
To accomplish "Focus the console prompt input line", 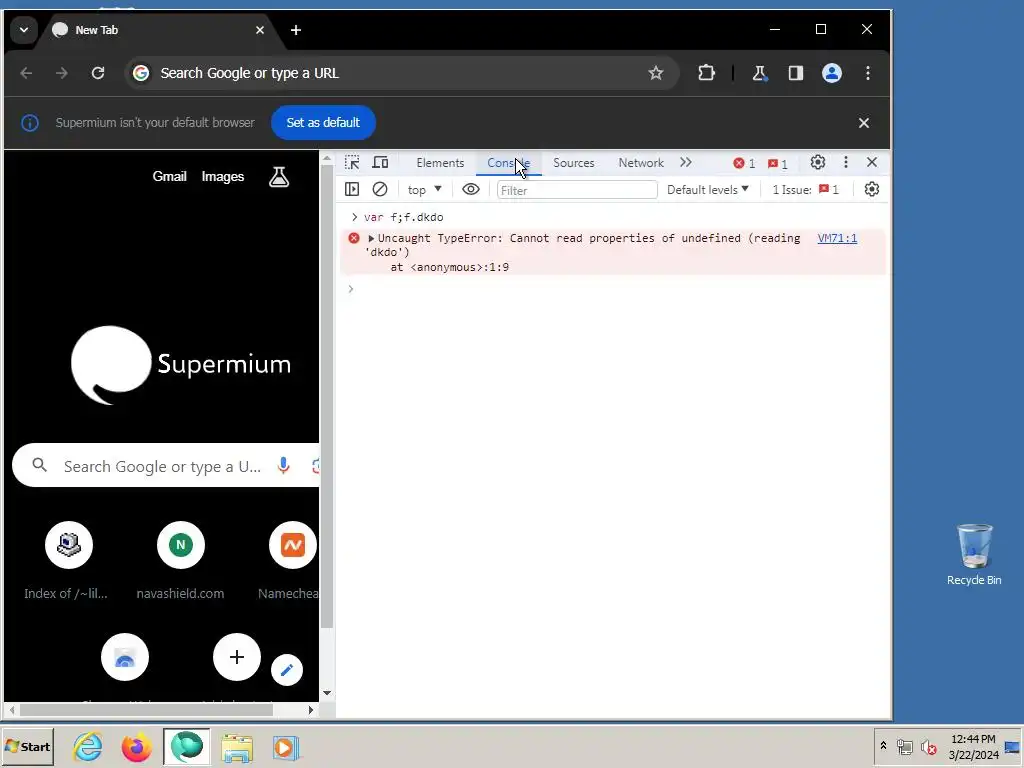I will [614, 289].
